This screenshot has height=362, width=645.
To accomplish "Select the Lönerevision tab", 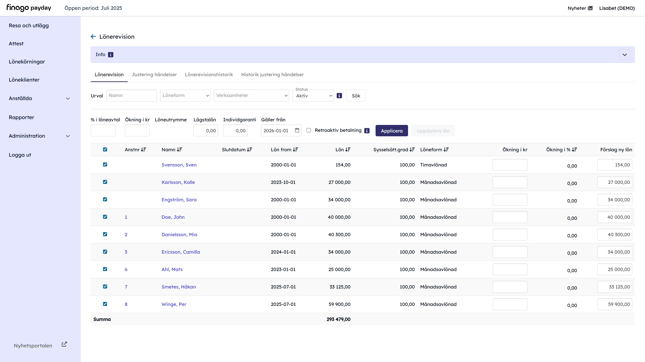I will 109,74.
